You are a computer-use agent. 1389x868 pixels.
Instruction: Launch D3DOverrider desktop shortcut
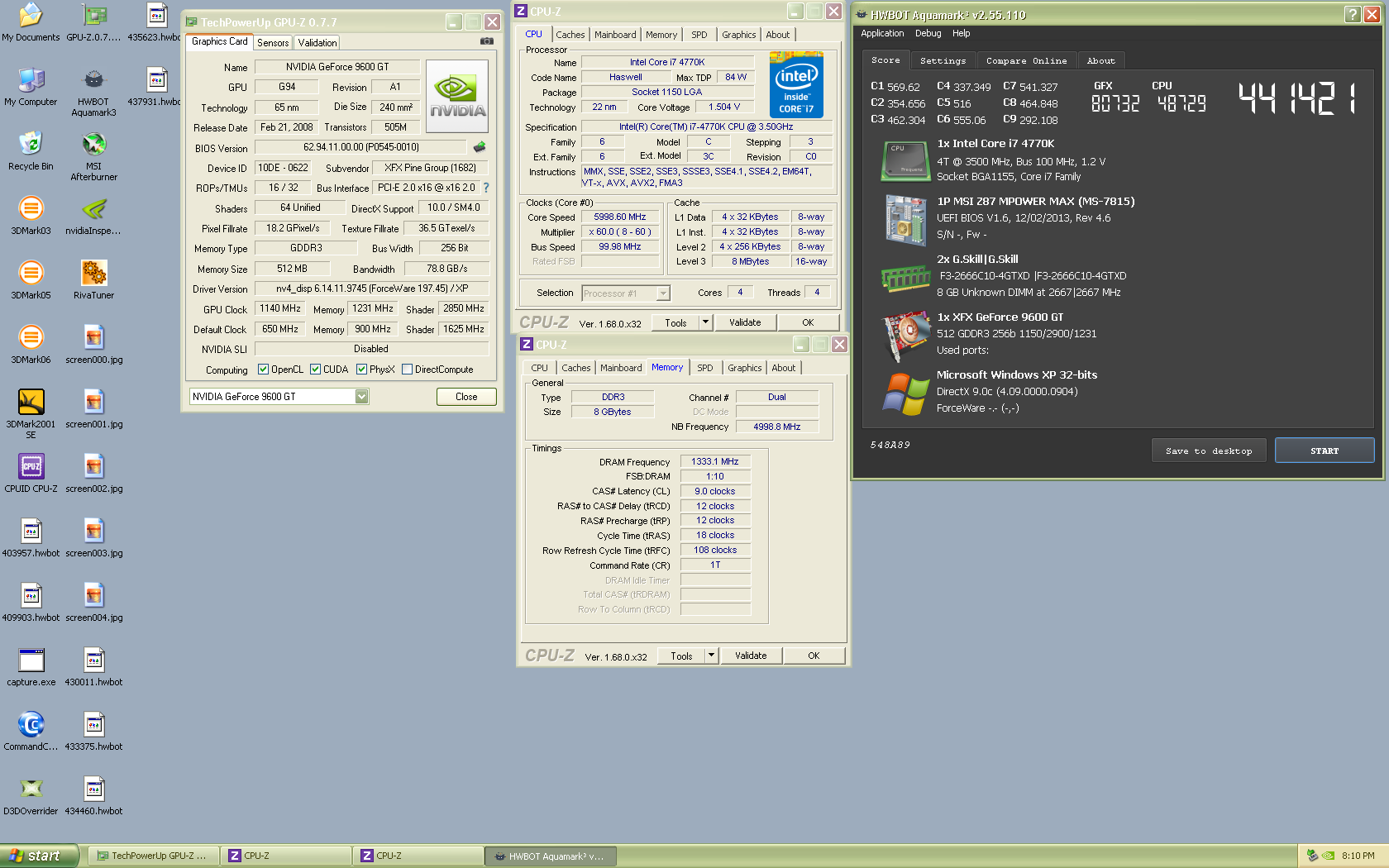click(x=31, y=796)
